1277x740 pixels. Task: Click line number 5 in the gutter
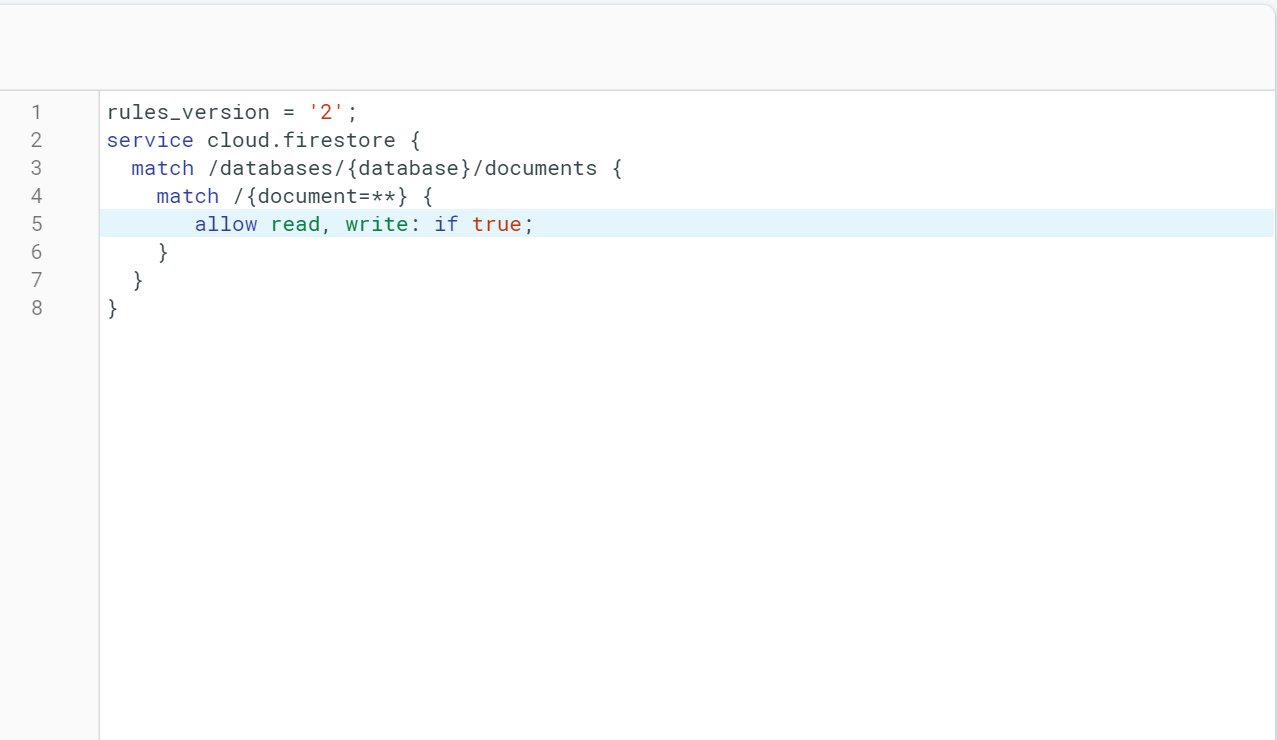click(37, 224)
